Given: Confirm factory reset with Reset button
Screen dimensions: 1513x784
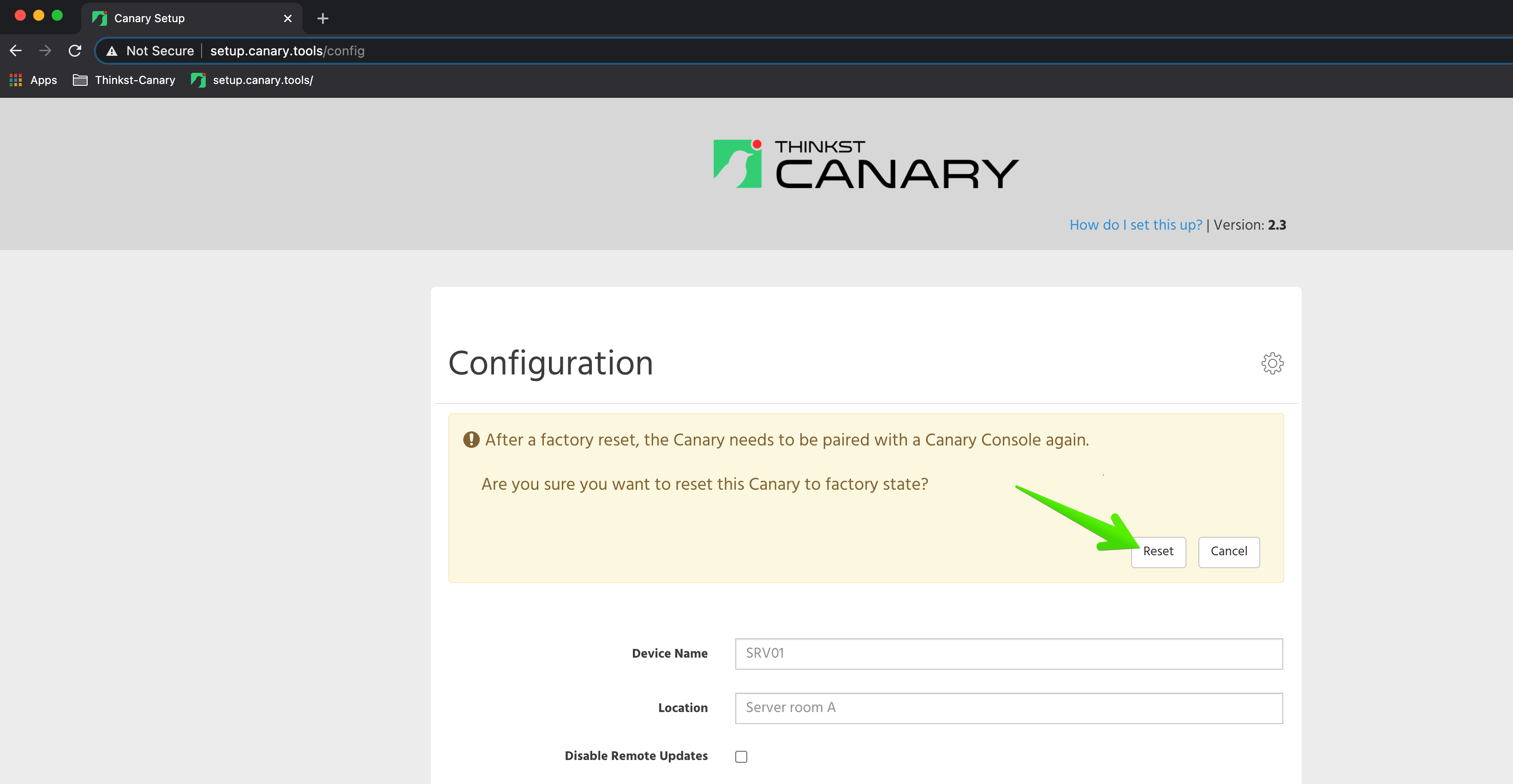Looking at the screenshot, I should pos(1158,552).
